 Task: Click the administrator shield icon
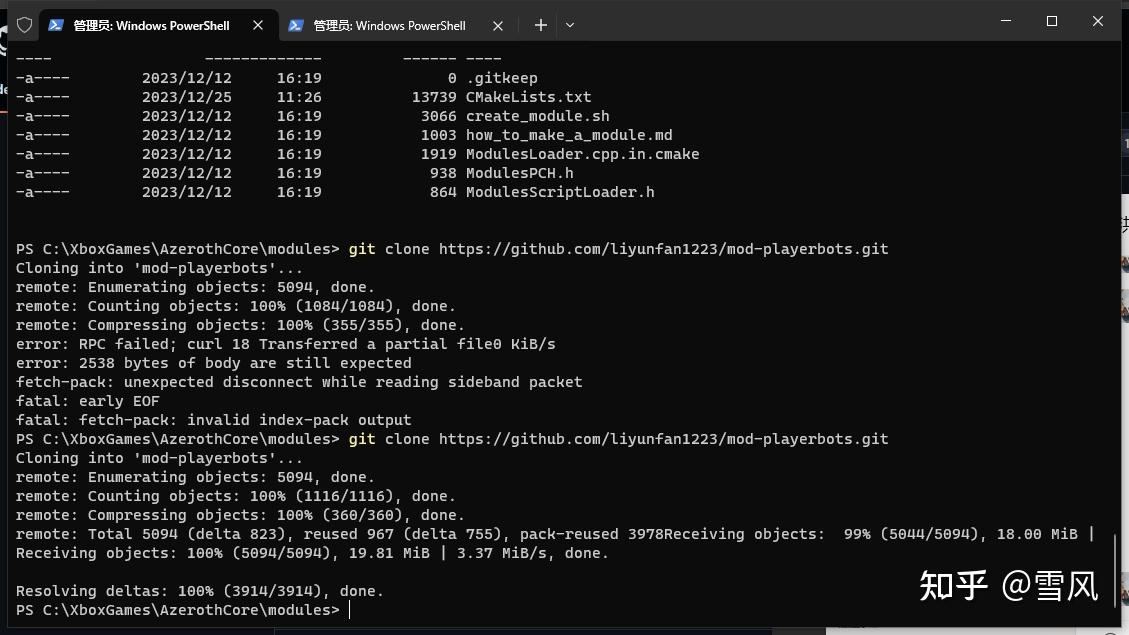tap(25, 25)
